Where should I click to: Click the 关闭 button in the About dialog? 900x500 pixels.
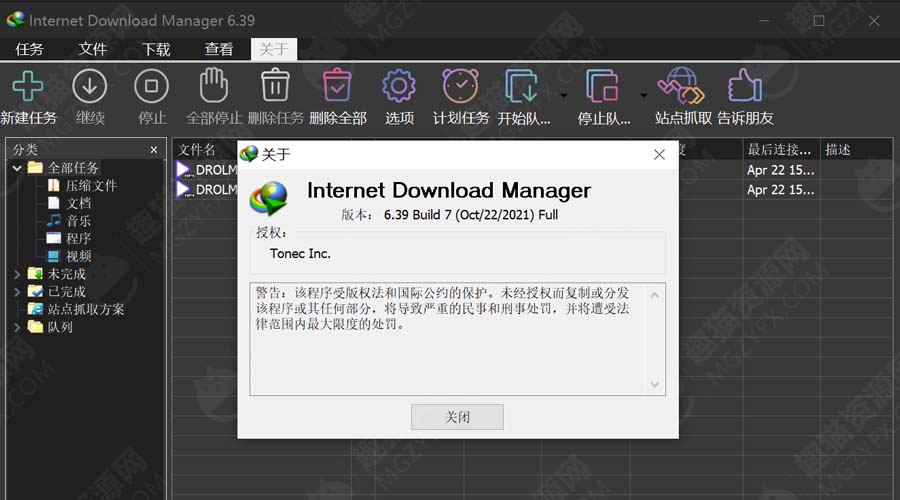tap(457, 417)
